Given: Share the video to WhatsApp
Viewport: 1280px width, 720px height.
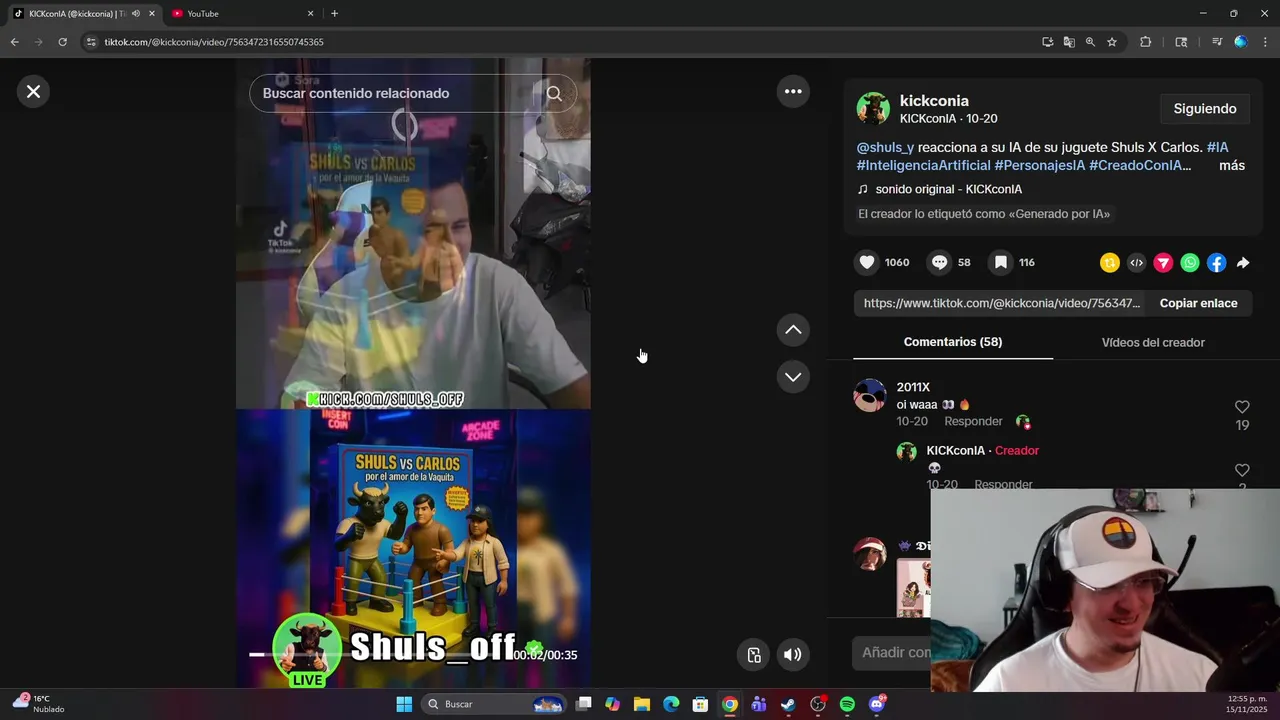Looking at the screenshot, I should 1190,263.
